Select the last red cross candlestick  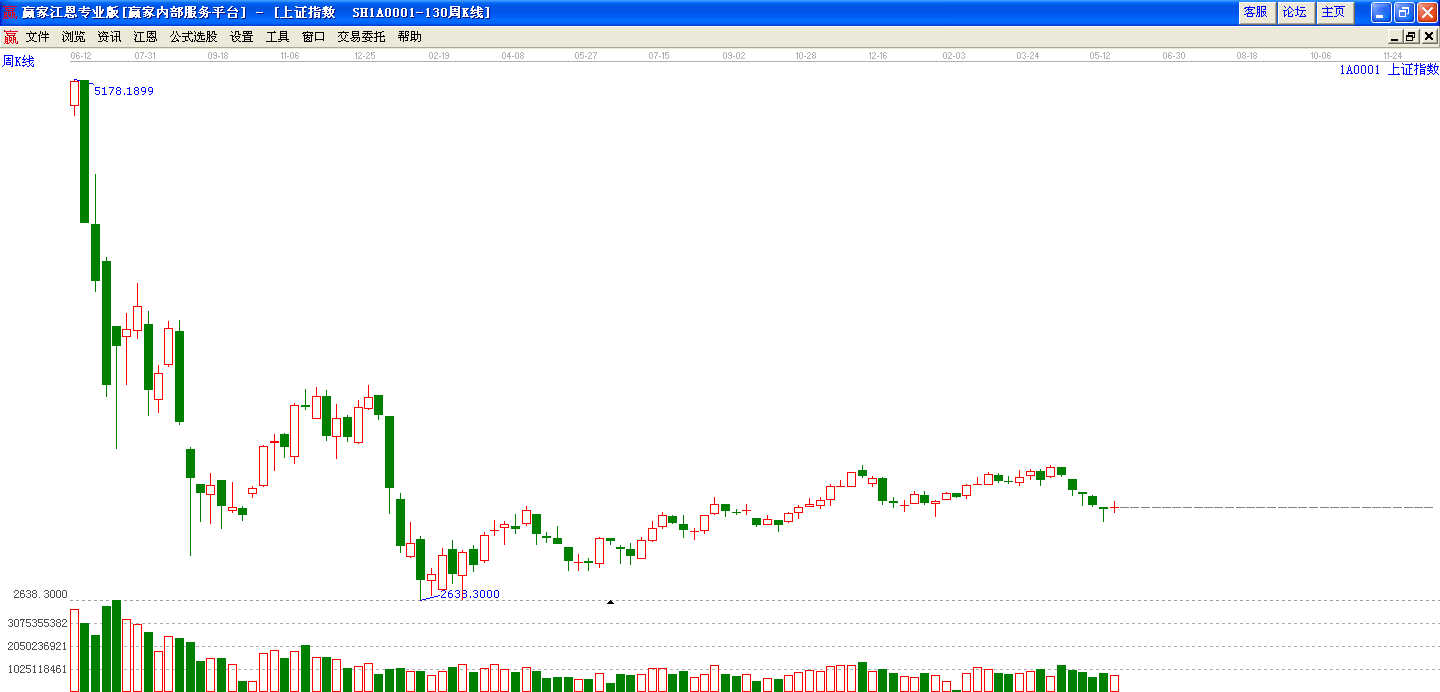(x=1114, y=507)
